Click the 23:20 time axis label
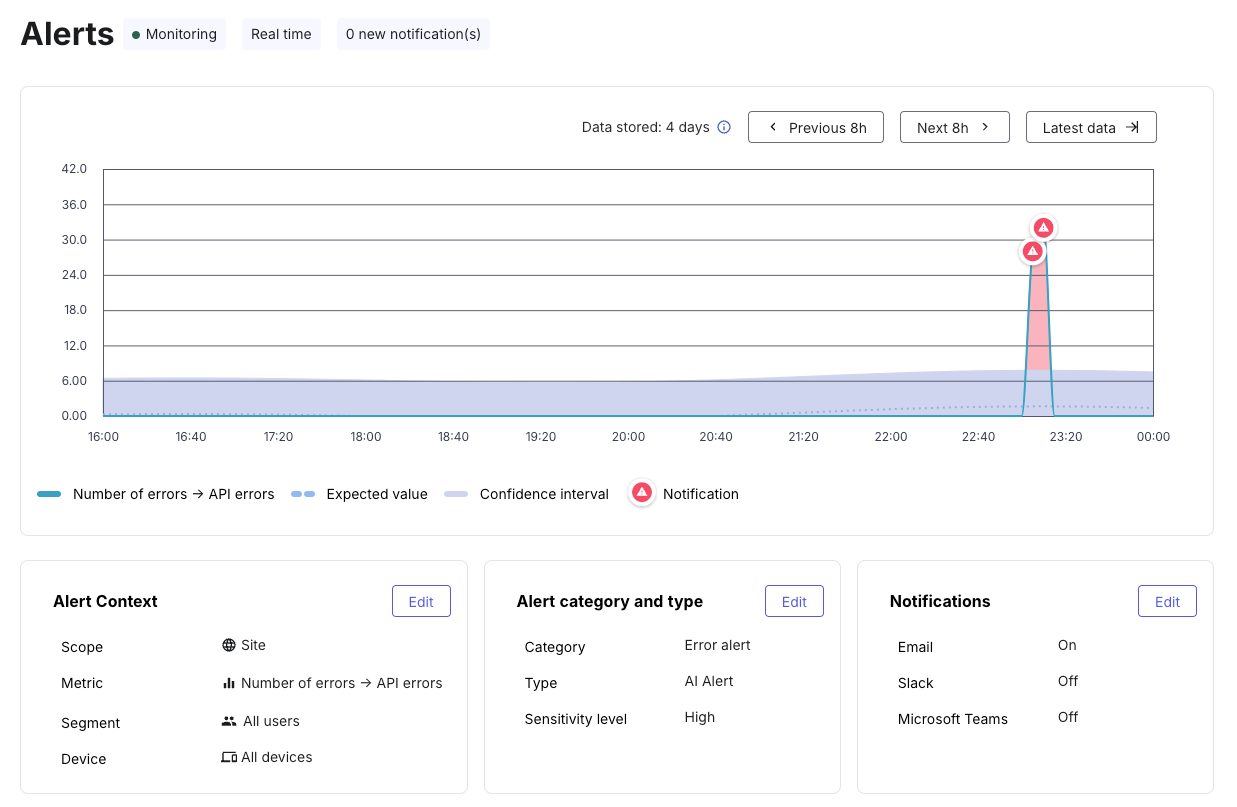This screenshot has height=807, width=1237. tap(1066, 437)
